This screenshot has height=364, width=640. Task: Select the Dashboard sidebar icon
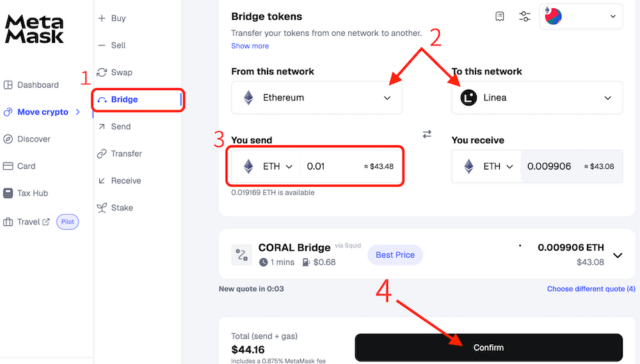8,85
